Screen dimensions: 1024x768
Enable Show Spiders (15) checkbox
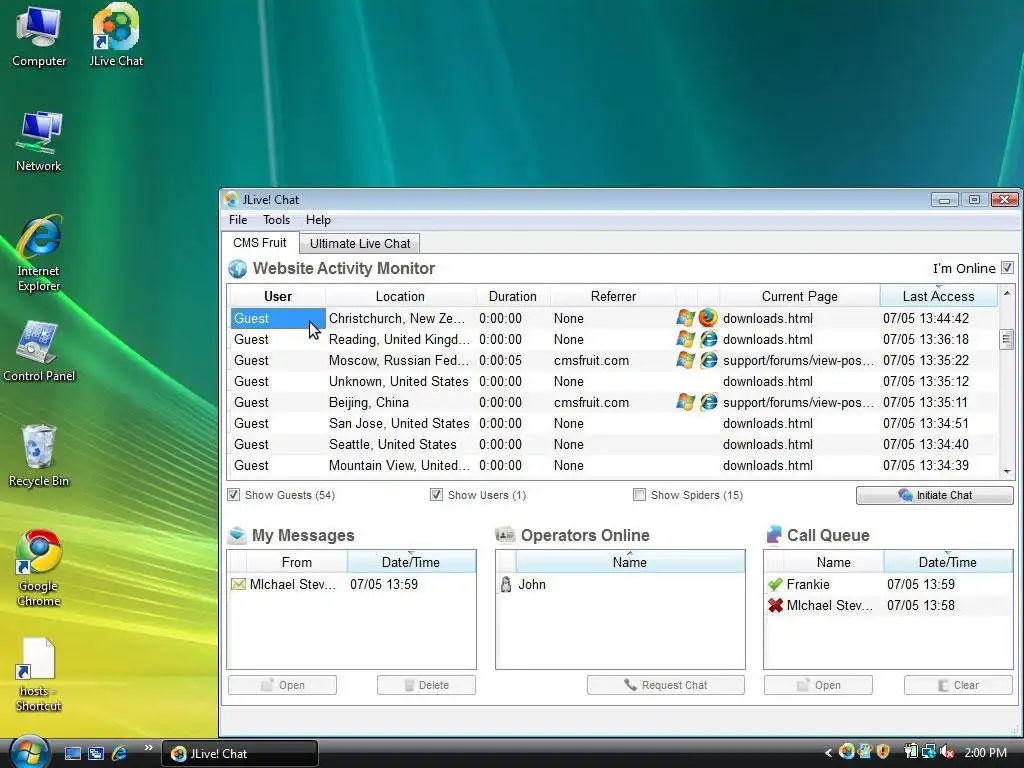tap(640, 495)
